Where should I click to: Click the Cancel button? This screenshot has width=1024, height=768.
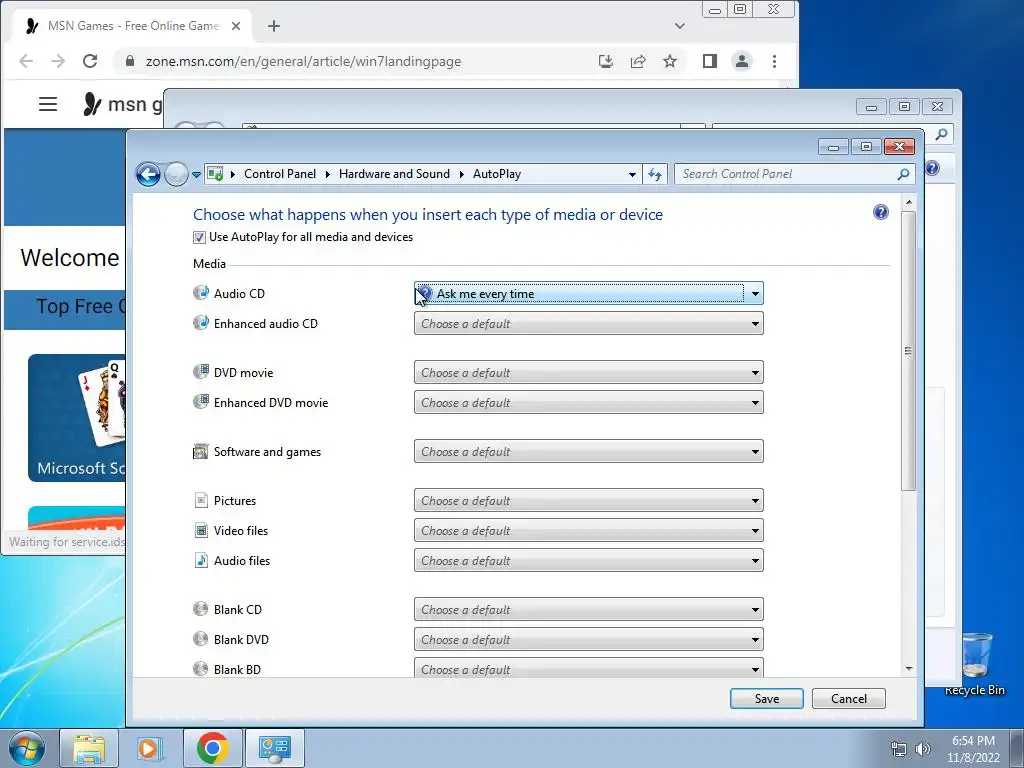(848, 698)
